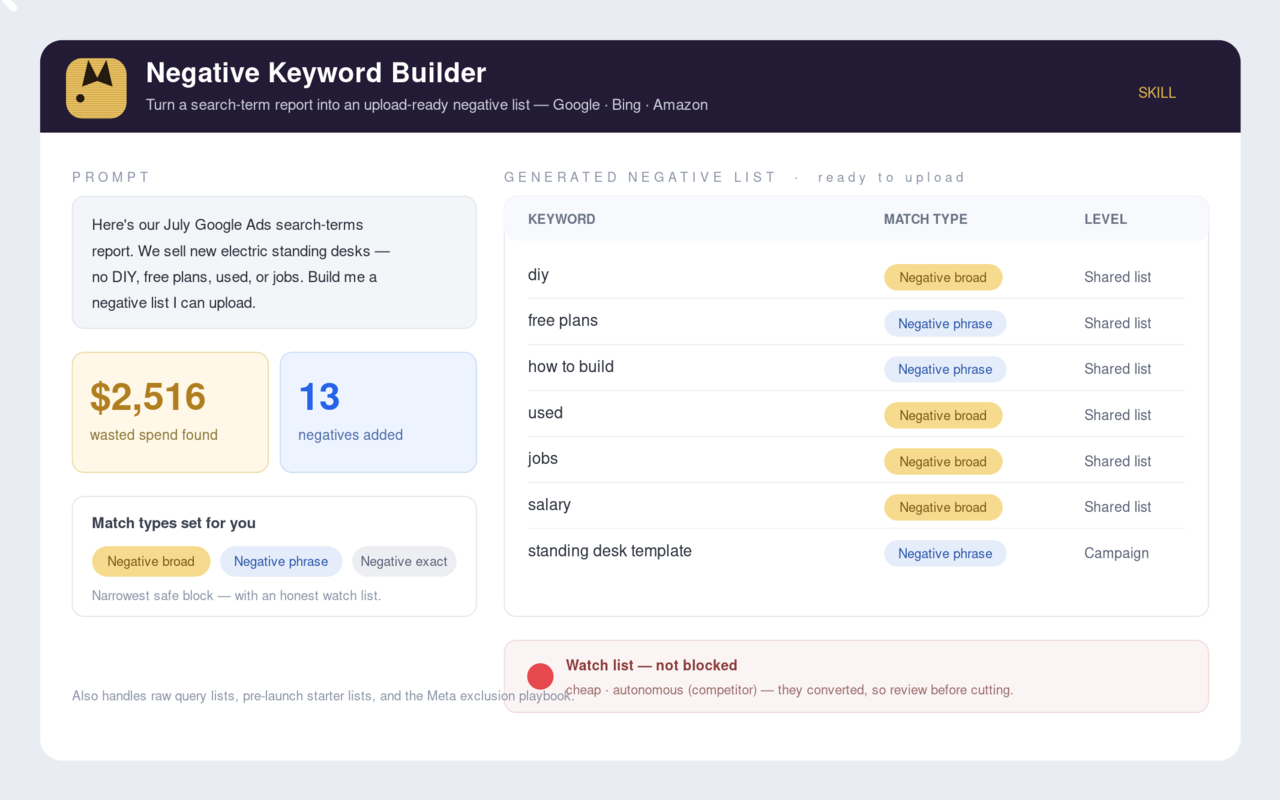Click the 'PROMPT' section label

[111, 177]
